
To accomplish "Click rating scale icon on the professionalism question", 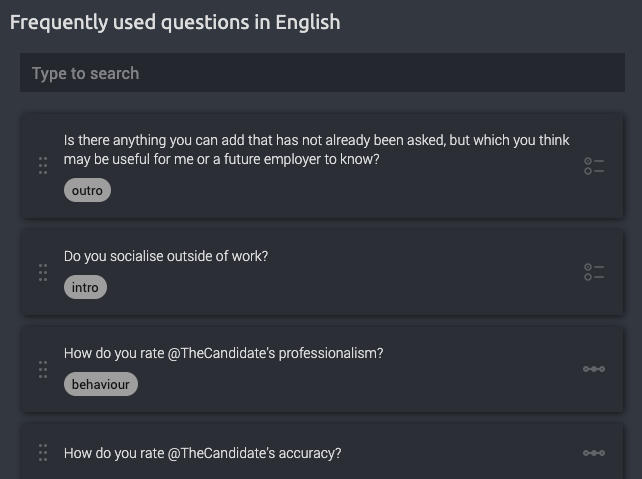I will click(x=594, y=369).
